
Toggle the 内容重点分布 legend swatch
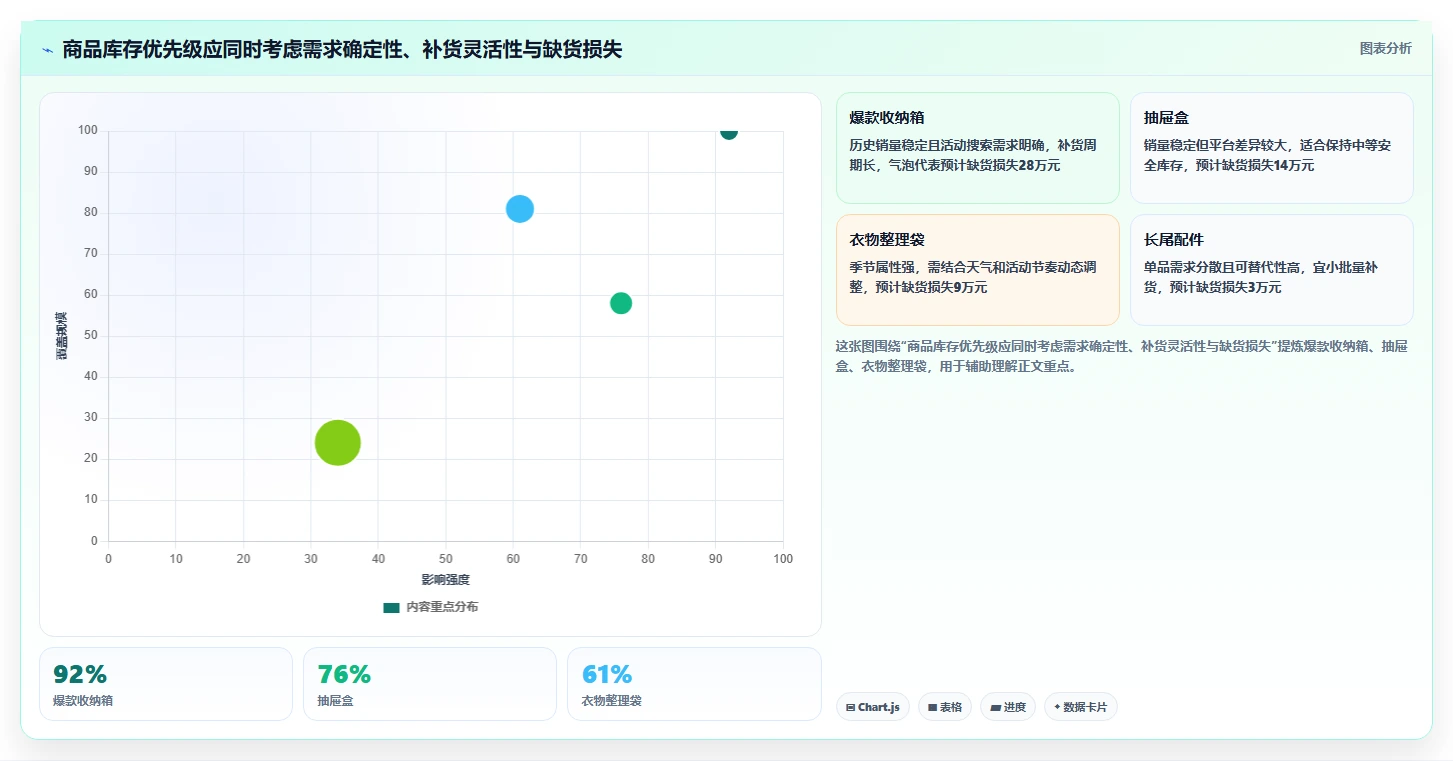pyautogui.click(x=391, y=607)
